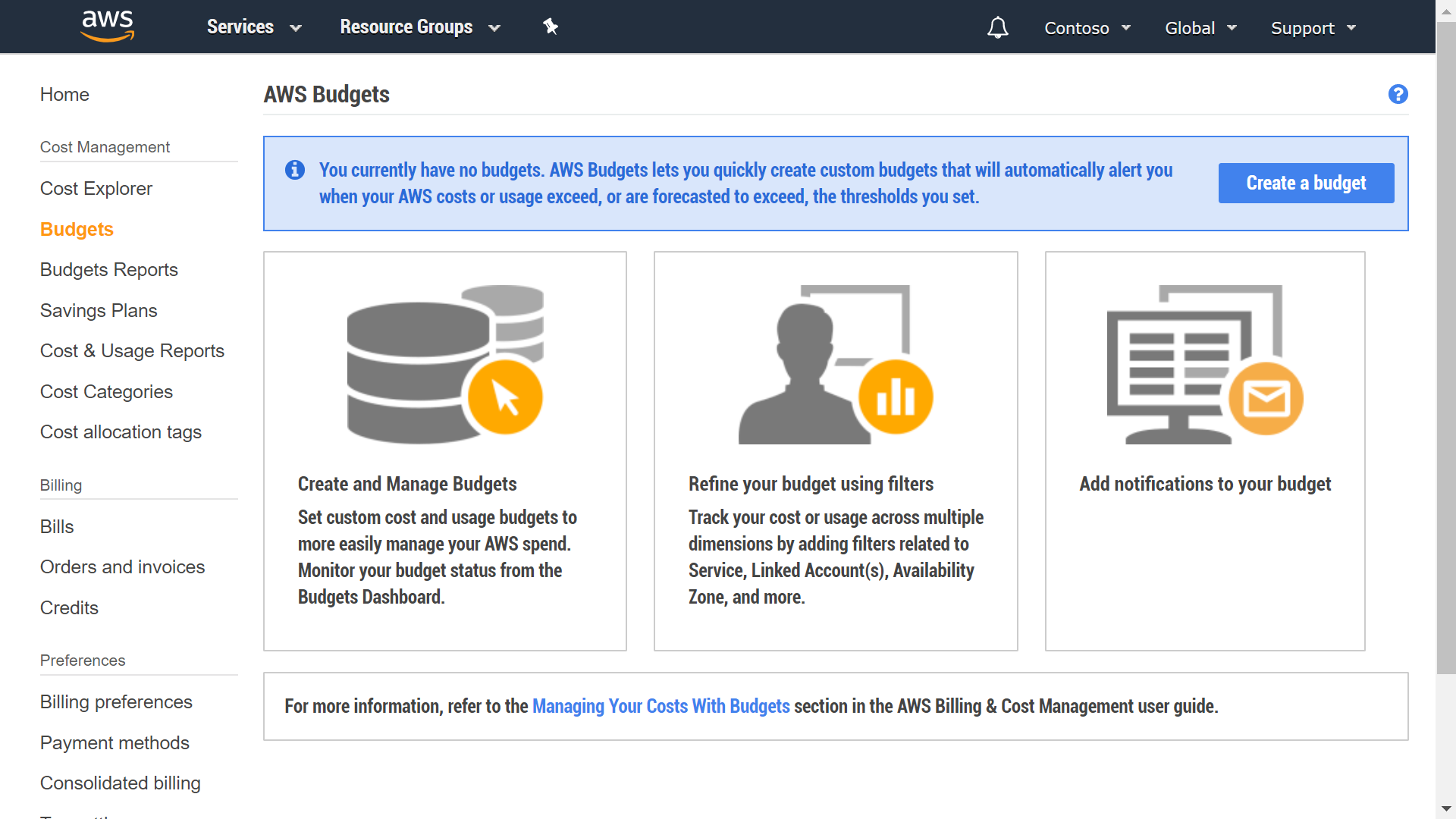Open Cost & Usage Reports
Image resolution: width=1456 pixels, height=819 pixels.
[132, 351]
